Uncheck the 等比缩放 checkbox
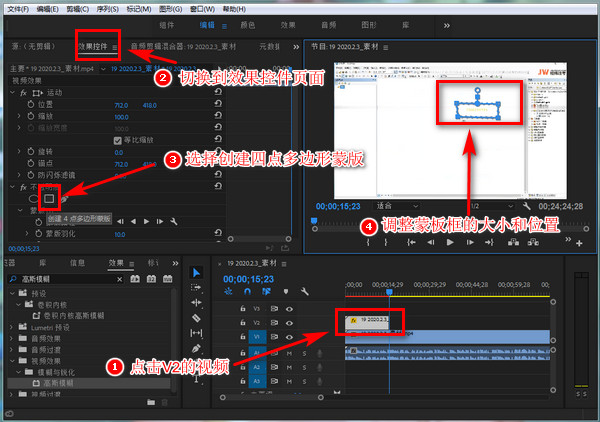The width and height of the screenshot is (600, 422). 117,140
